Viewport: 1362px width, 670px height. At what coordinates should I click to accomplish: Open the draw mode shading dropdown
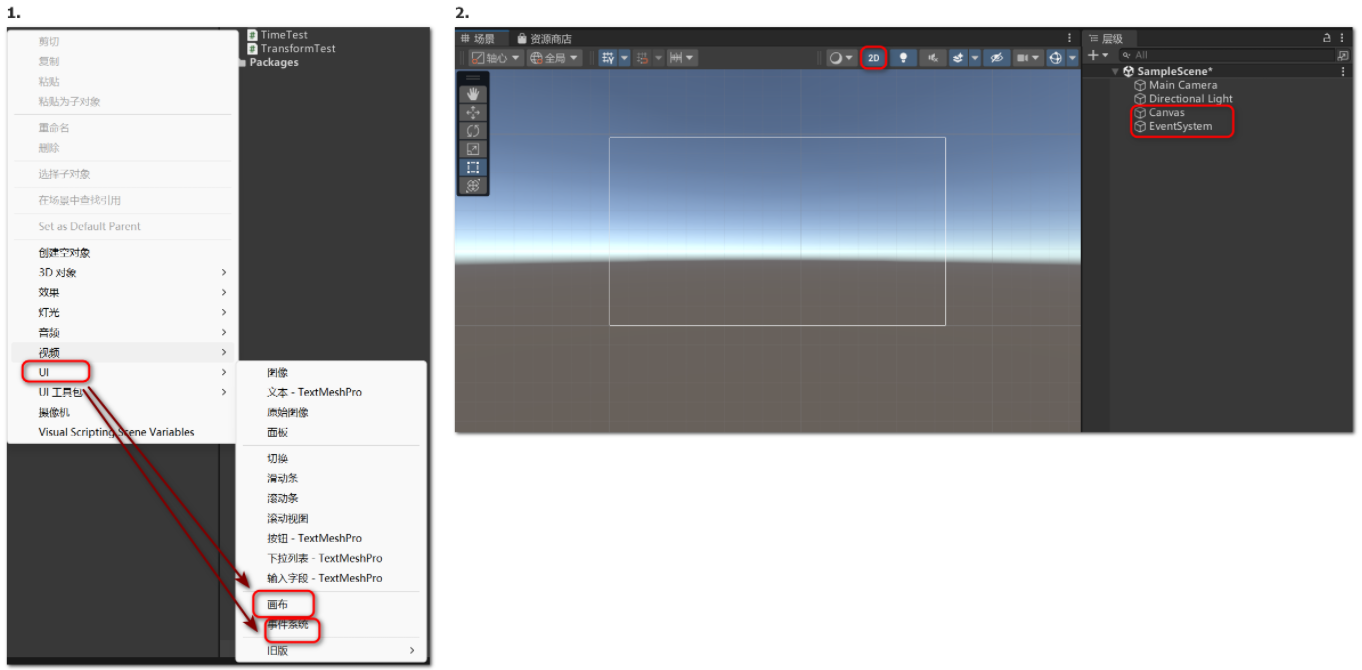coord(841,58)
